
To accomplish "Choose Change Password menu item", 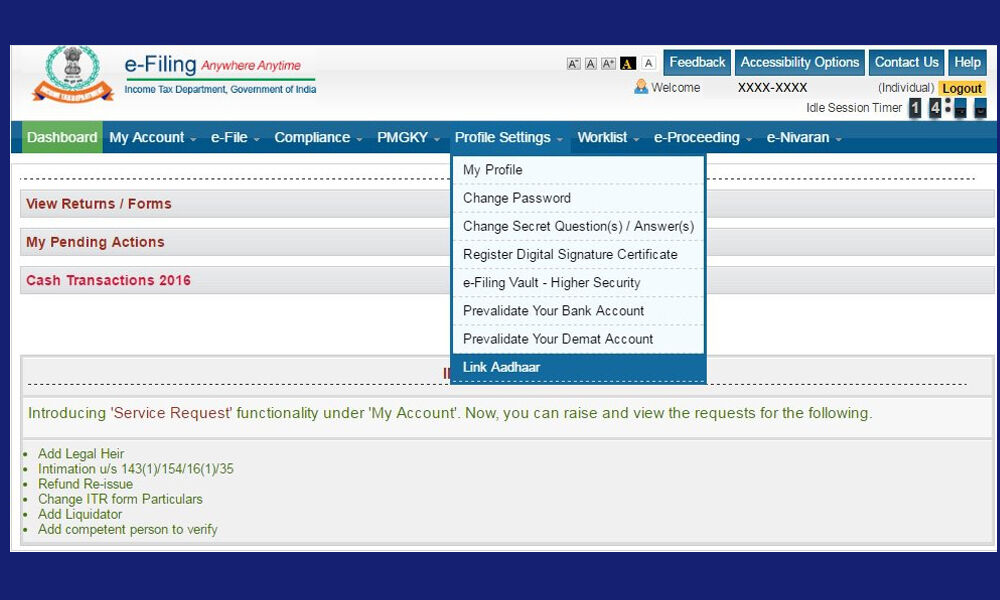I will (578, 198).
